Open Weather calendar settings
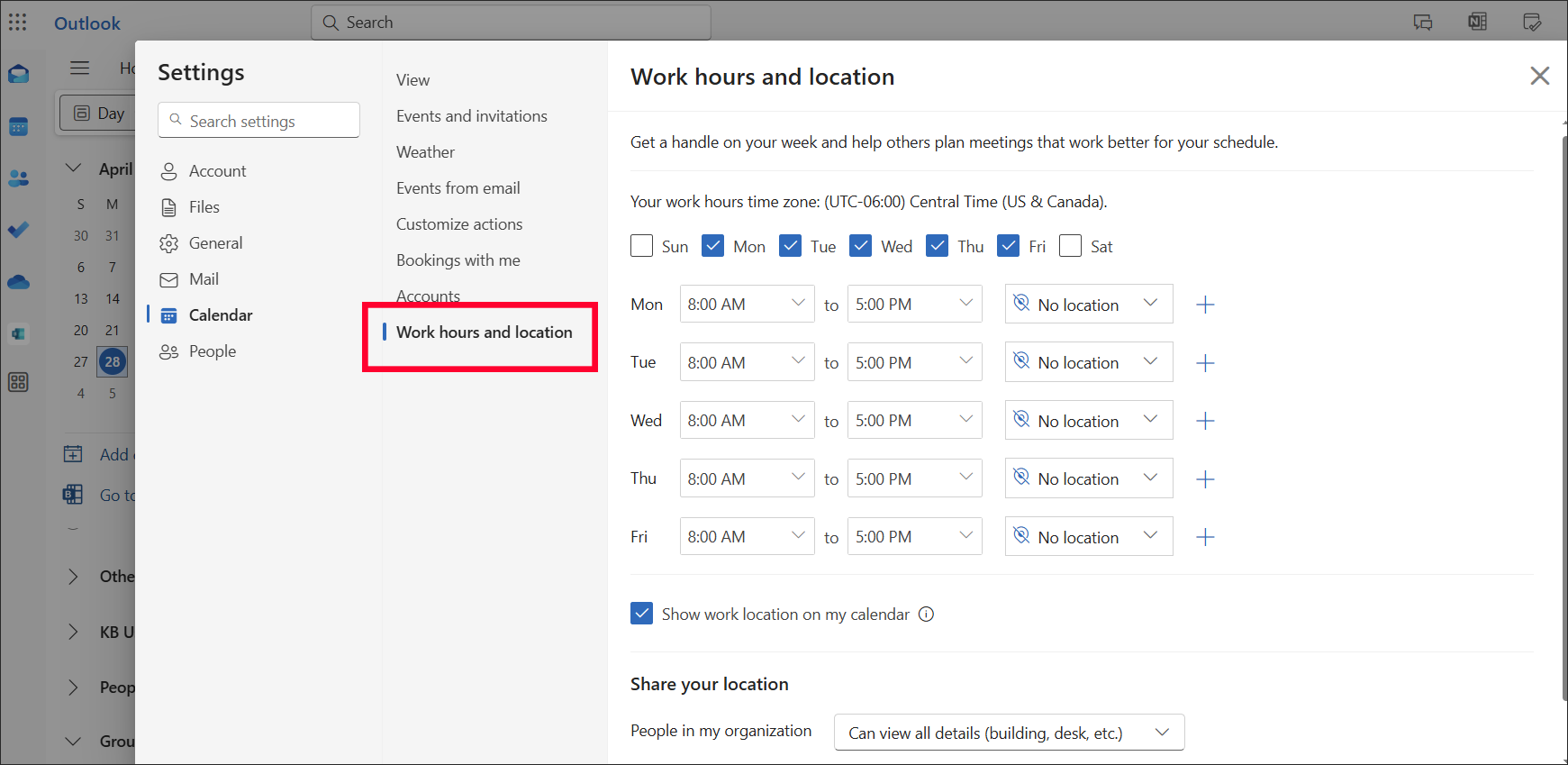 coord(425,152)
